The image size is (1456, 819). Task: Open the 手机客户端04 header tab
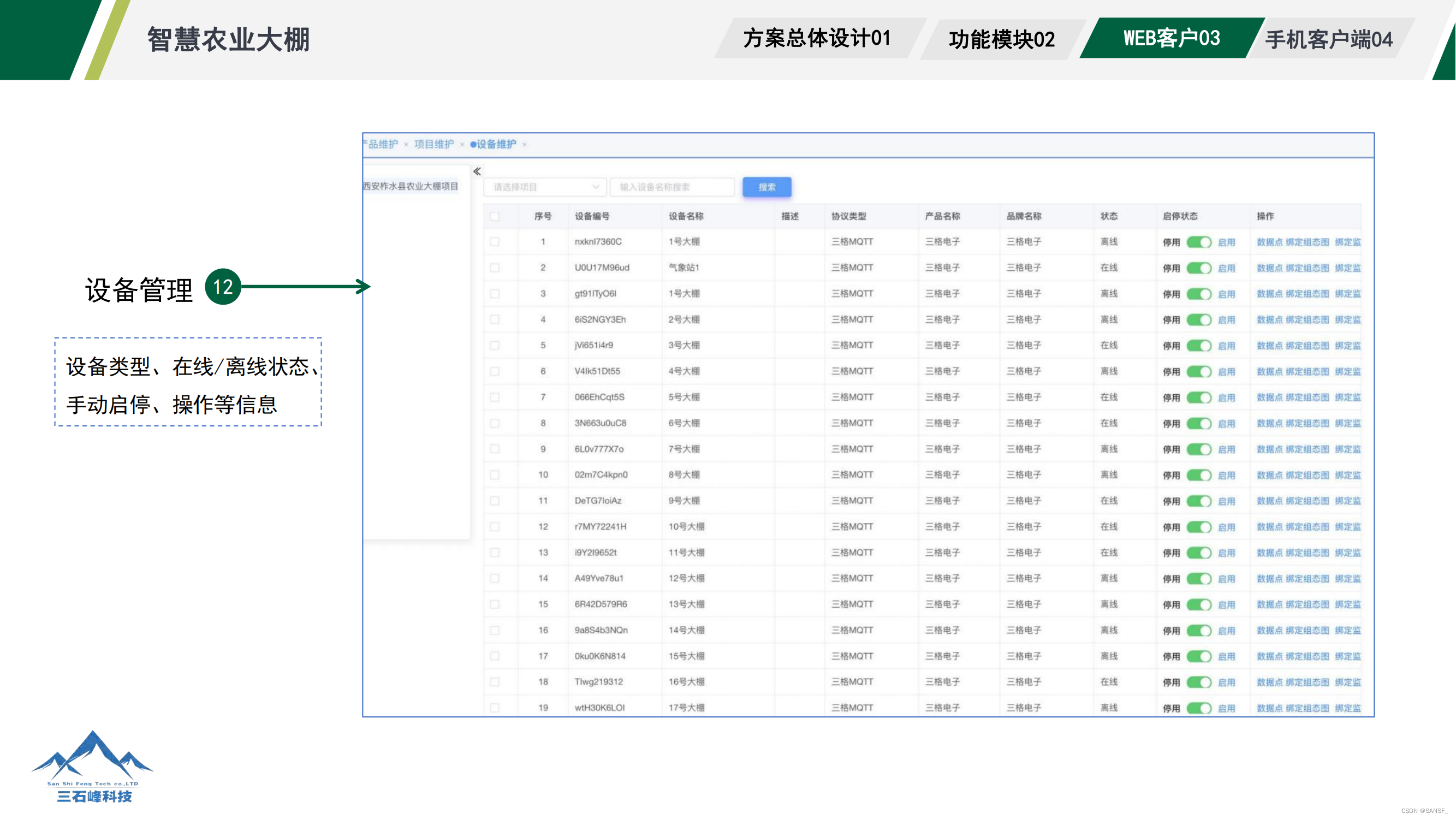[x=1328, y=39]
